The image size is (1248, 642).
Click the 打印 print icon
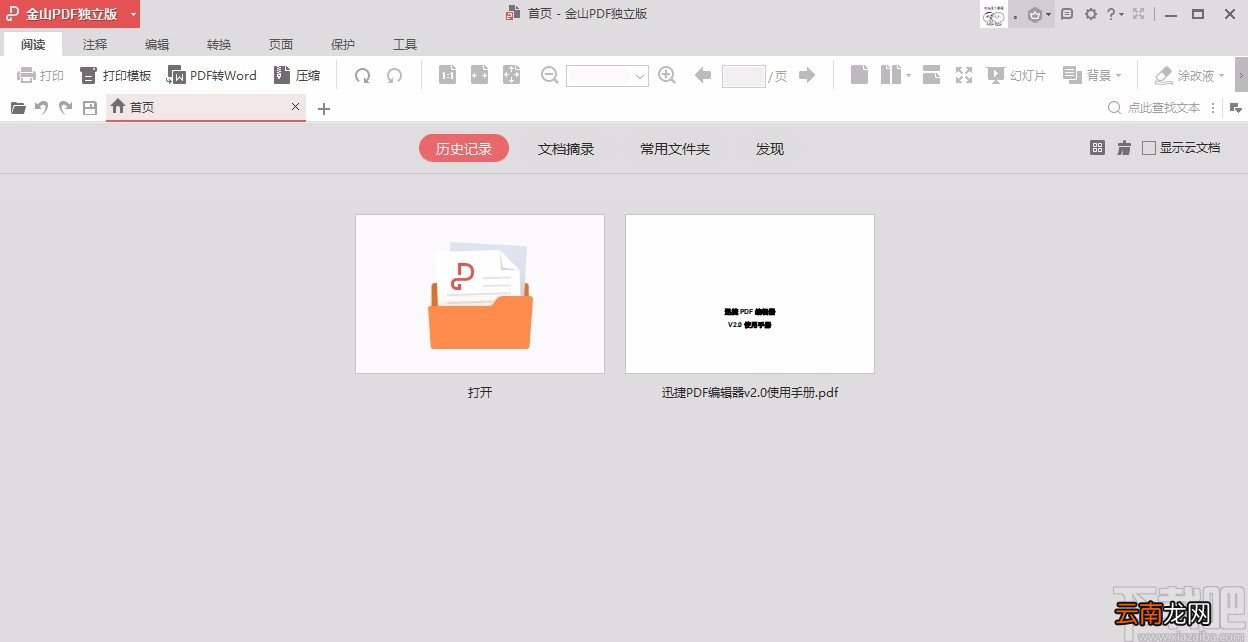click(x=27, y=75)
